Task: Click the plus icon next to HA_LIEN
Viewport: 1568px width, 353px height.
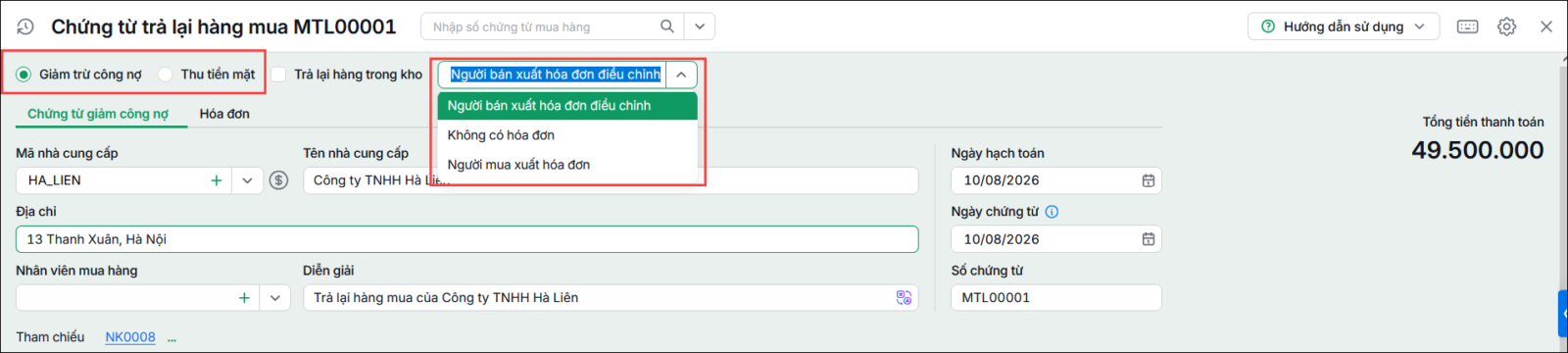Action: coord(216,180)
